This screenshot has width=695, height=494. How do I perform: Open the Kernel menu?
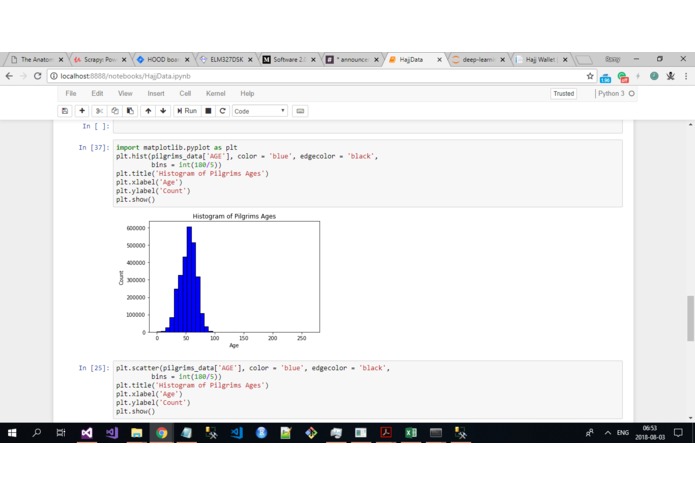click(215, 93)
